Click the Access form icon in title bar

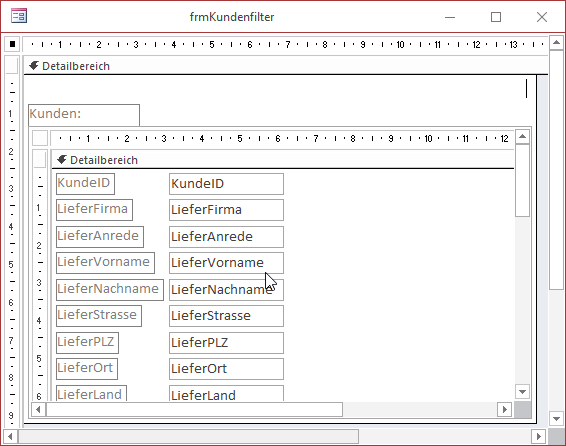pyautogui.click(x=19, y=16)
